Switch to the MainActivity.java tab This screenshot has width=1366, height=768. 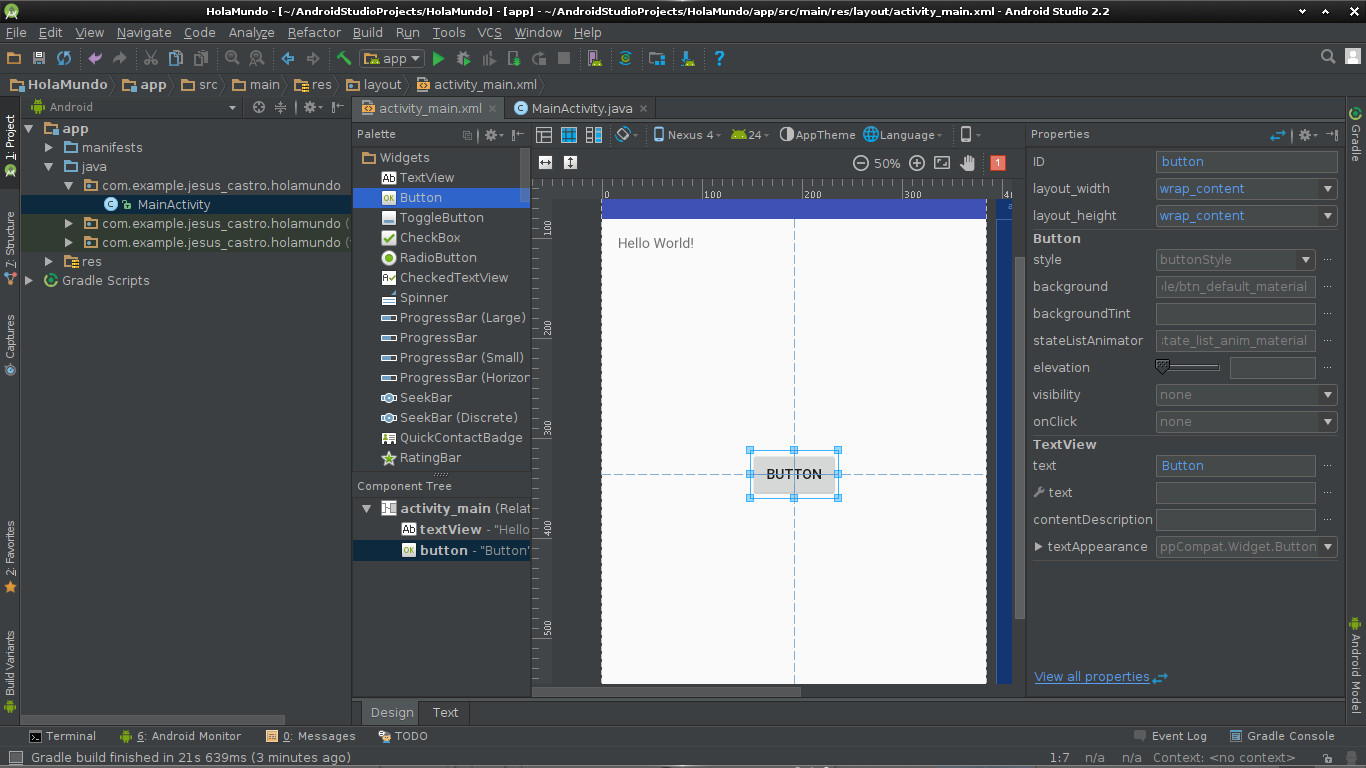point(580,108)
